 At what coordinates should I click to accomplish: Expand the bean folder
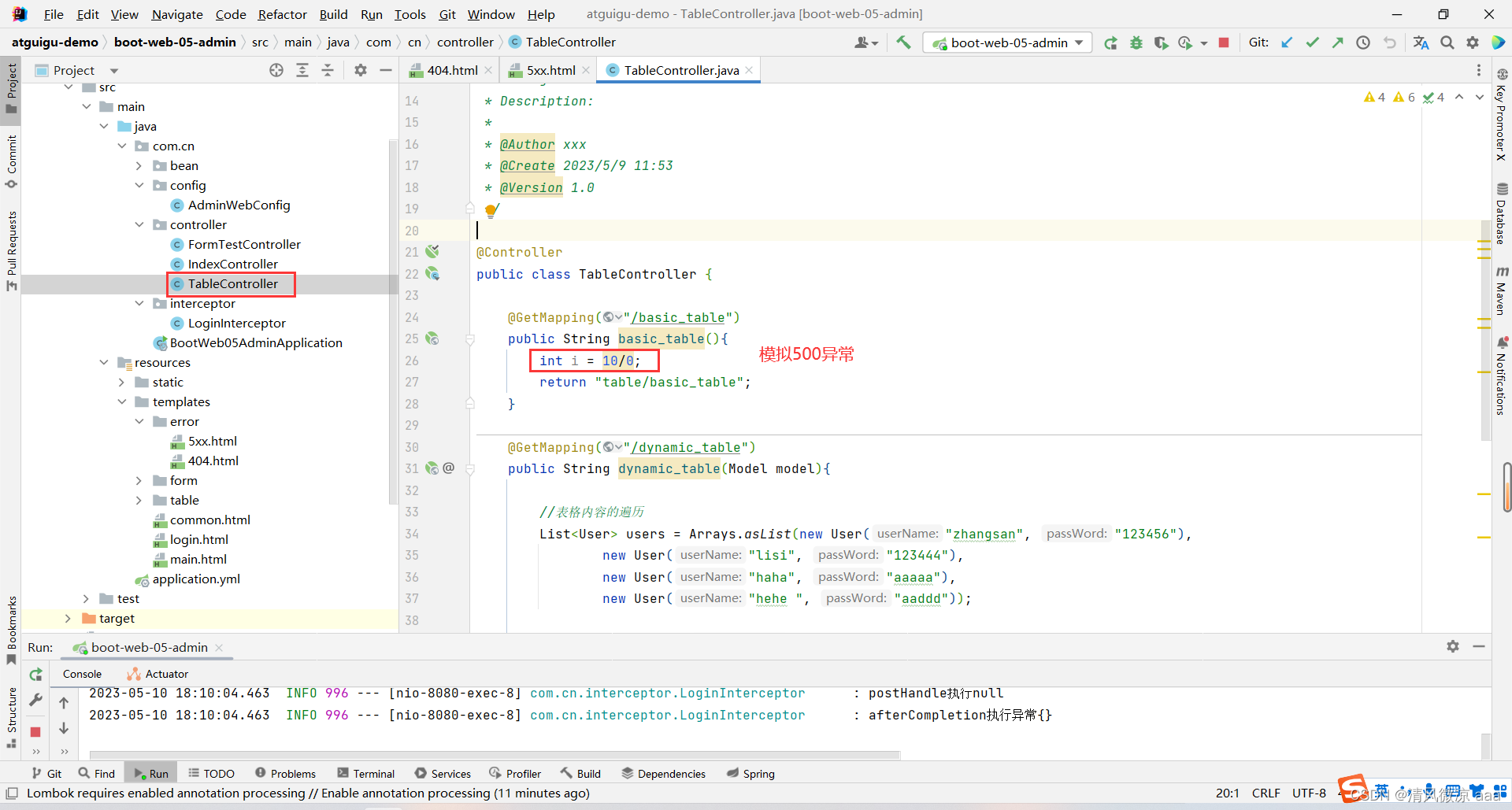point(139,165)
